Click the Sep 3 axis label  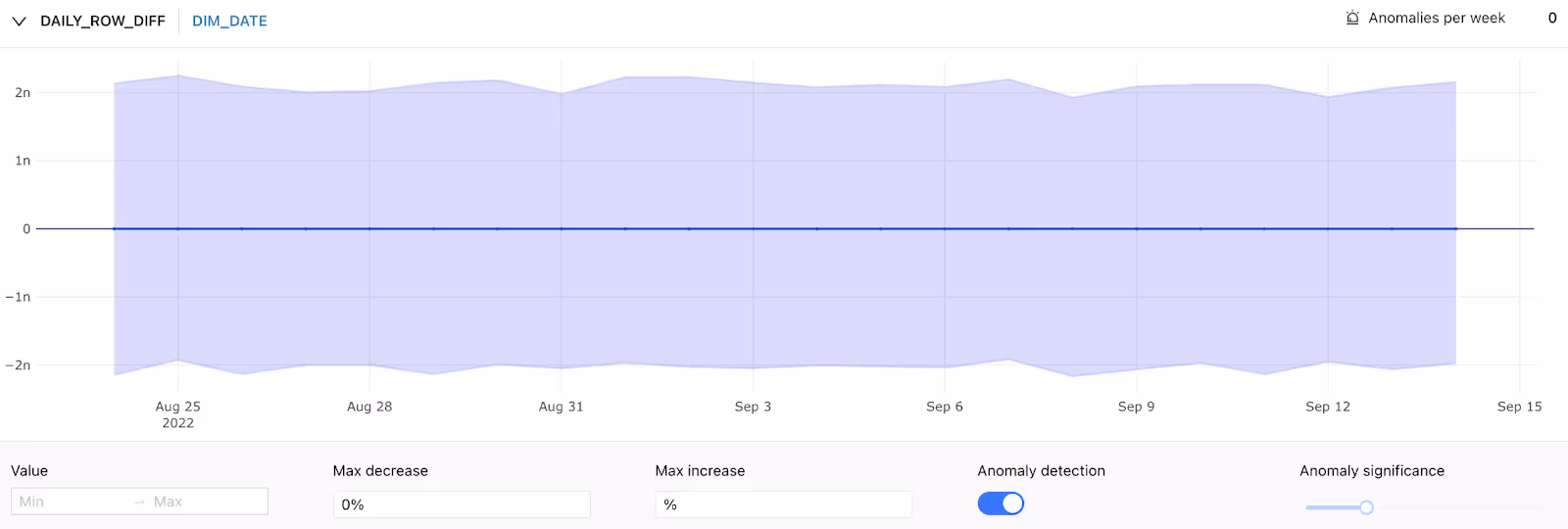tap(753, 407)
